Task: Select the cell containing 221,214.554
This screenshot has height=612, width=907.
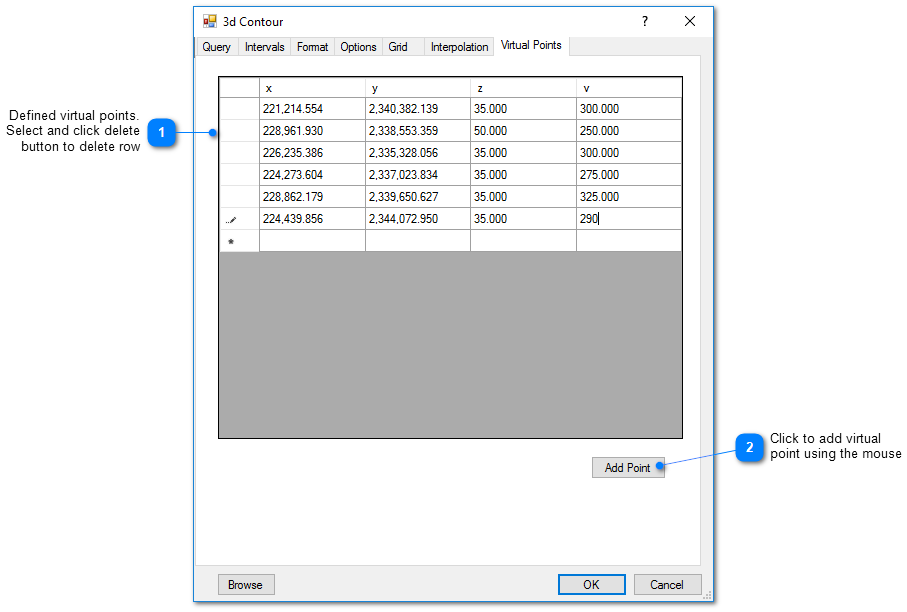Action: [312, 109]
